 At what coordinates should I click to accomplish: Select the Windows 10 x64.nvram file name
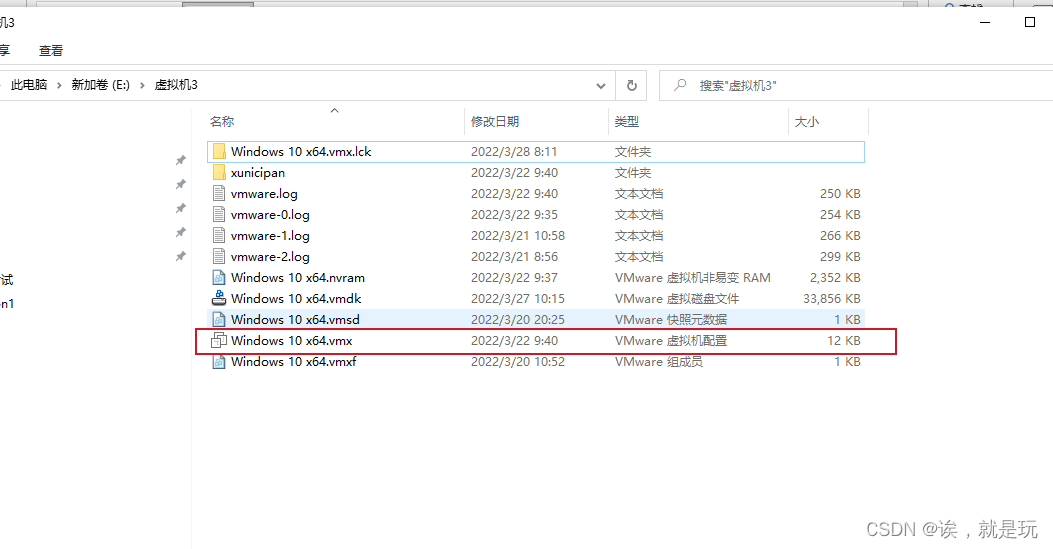(298, 278)
